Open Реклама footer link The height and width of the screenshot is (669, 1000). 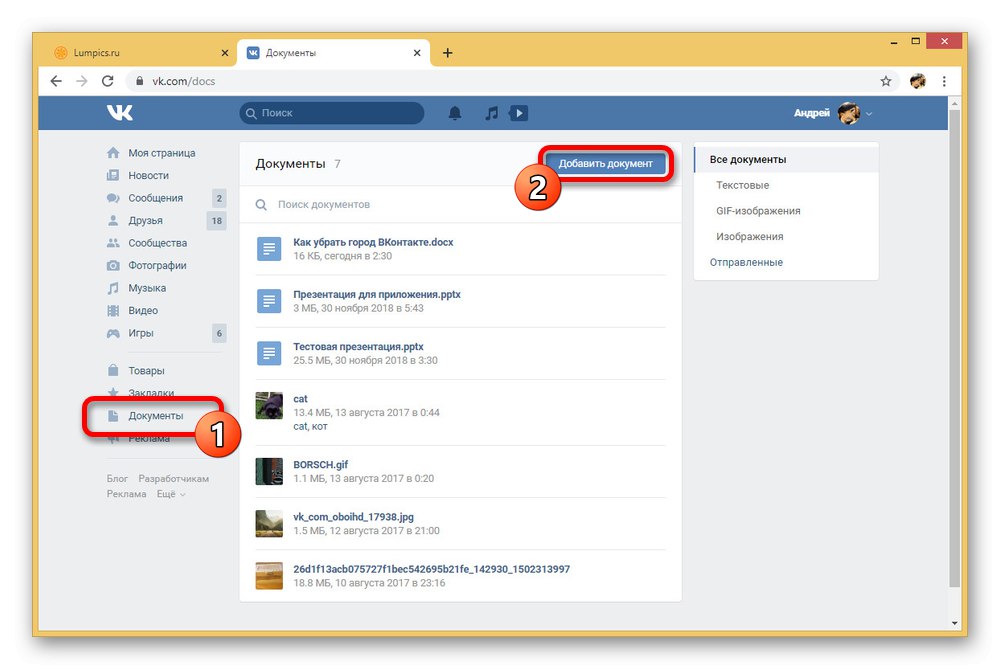(x=126, y=494)
